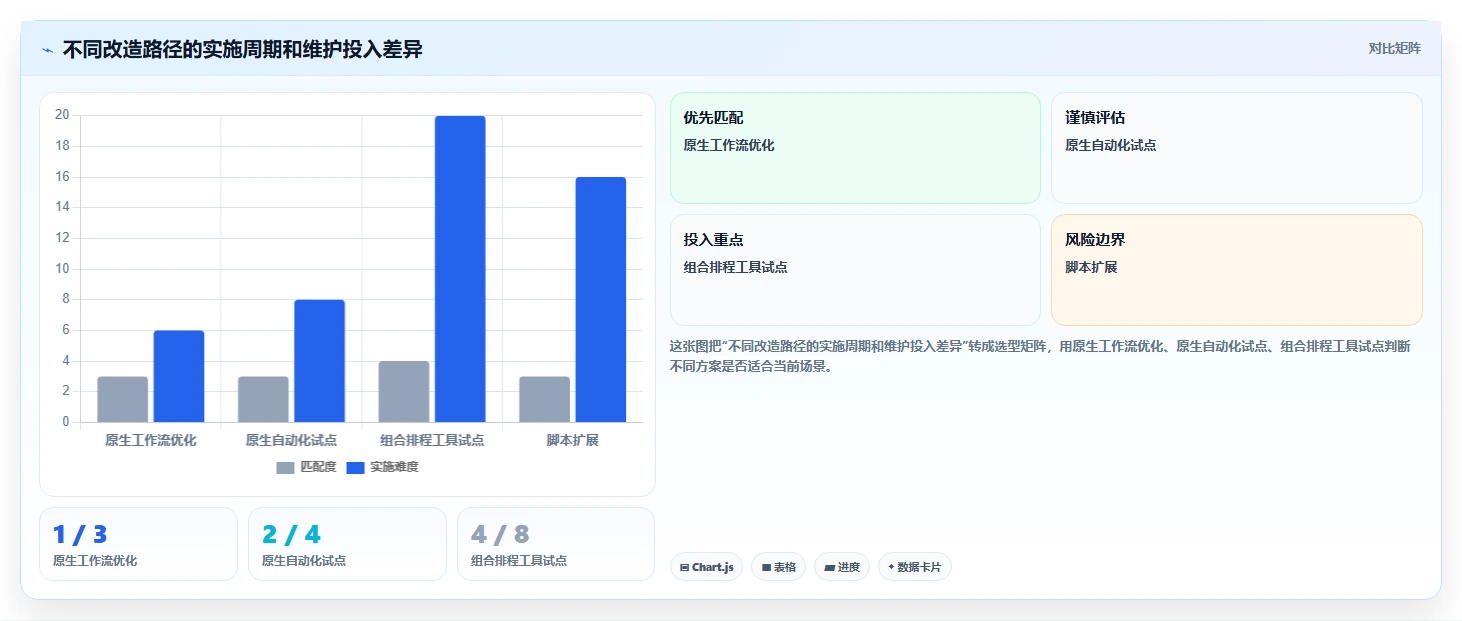Click the gray bar for 脚本扩展
Screen dimensions: 1462x621
[545, 399]
